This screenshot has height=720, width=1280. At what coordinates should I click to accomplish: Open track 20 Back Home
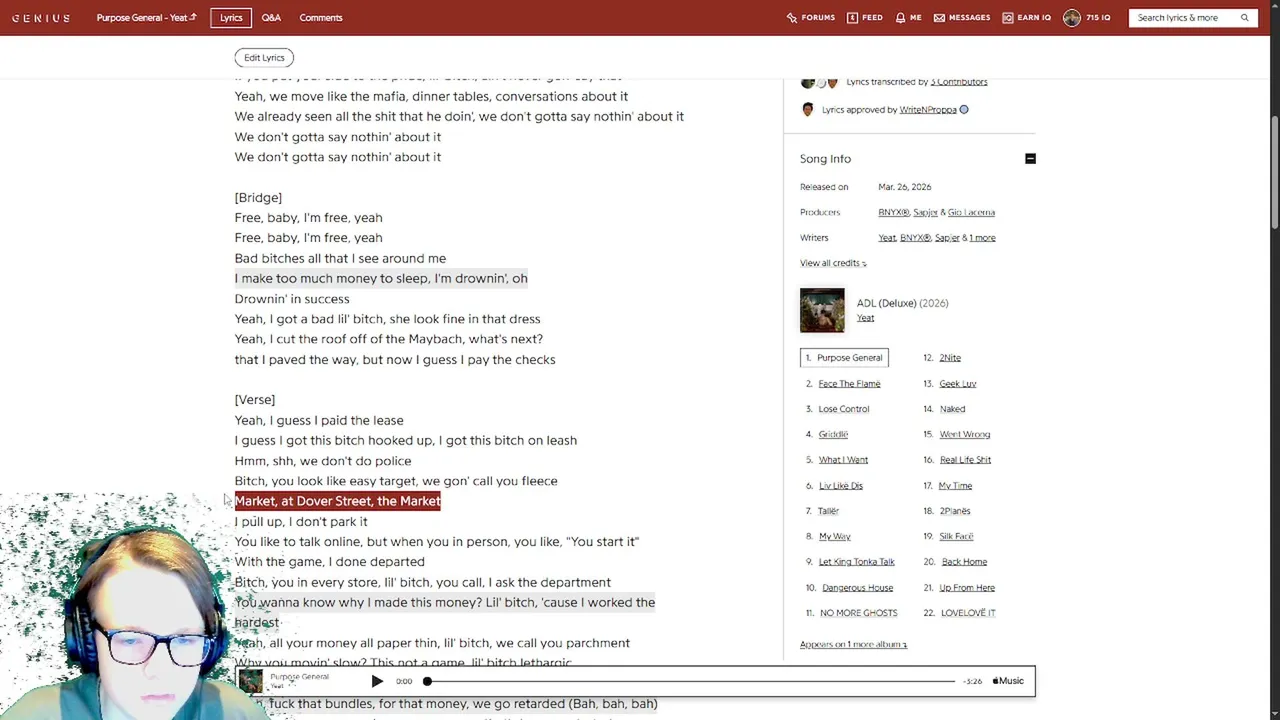pyautogui.click(x=964, y=562)
